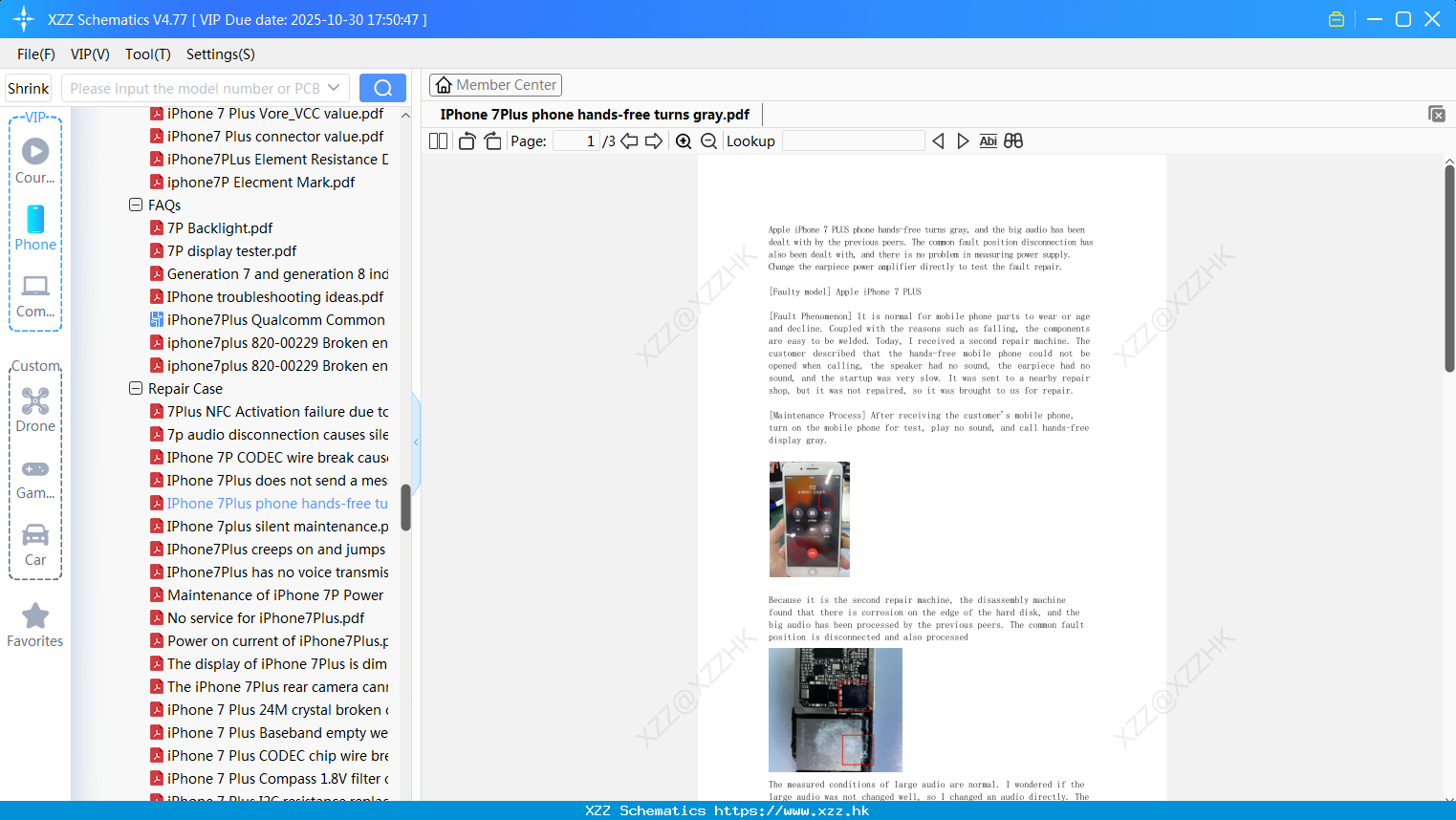Viewport: 1456px width, 820px height.
Task: Select the Phone category in the sidebar
Action: (35, 227)
